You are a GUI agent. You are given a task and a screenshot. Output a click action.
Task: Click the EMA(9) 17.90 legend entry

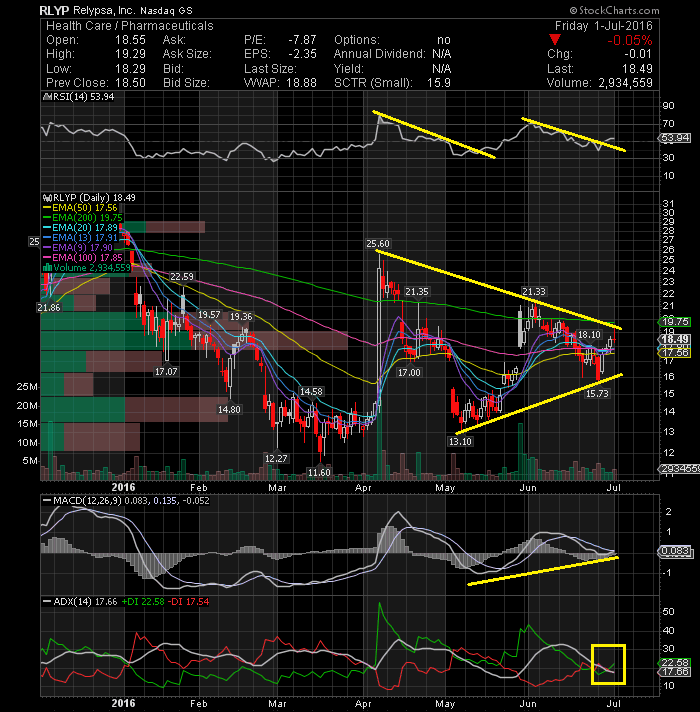[78, 247]
